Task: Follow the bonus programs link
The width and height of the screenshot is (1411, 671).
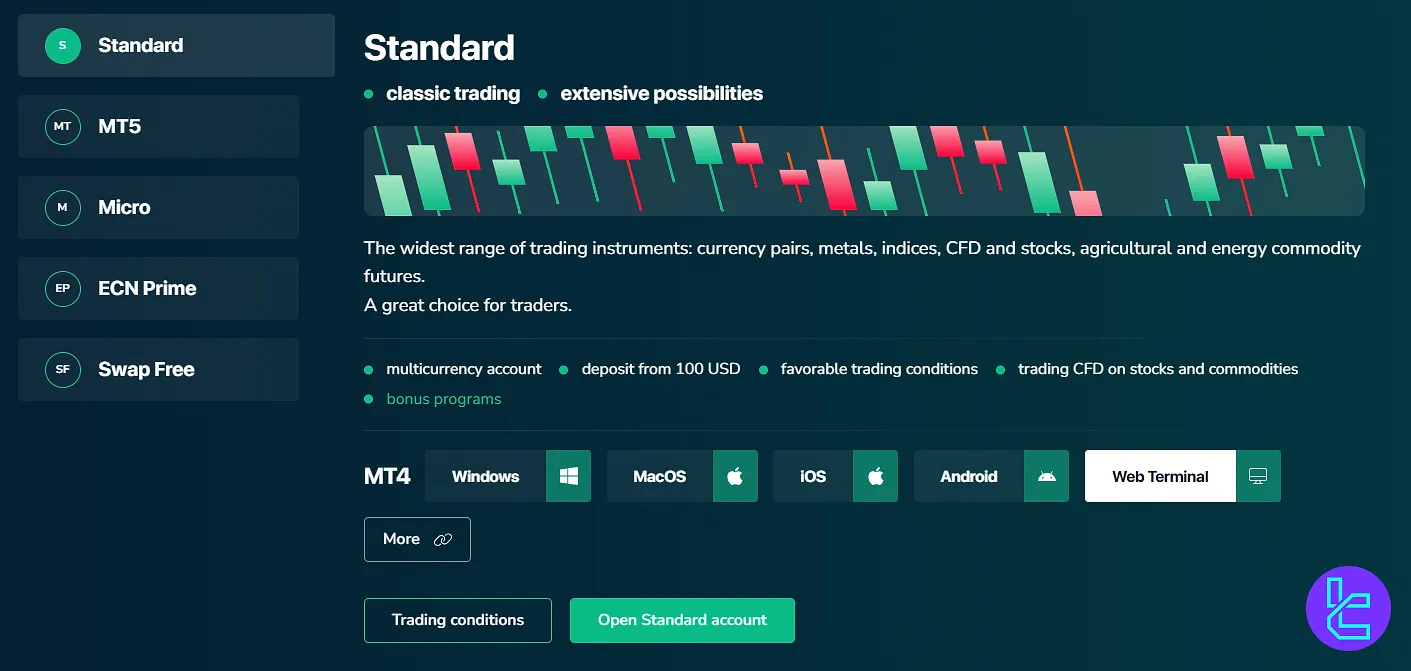Action: pyautogui.click(x=444, y=399)
